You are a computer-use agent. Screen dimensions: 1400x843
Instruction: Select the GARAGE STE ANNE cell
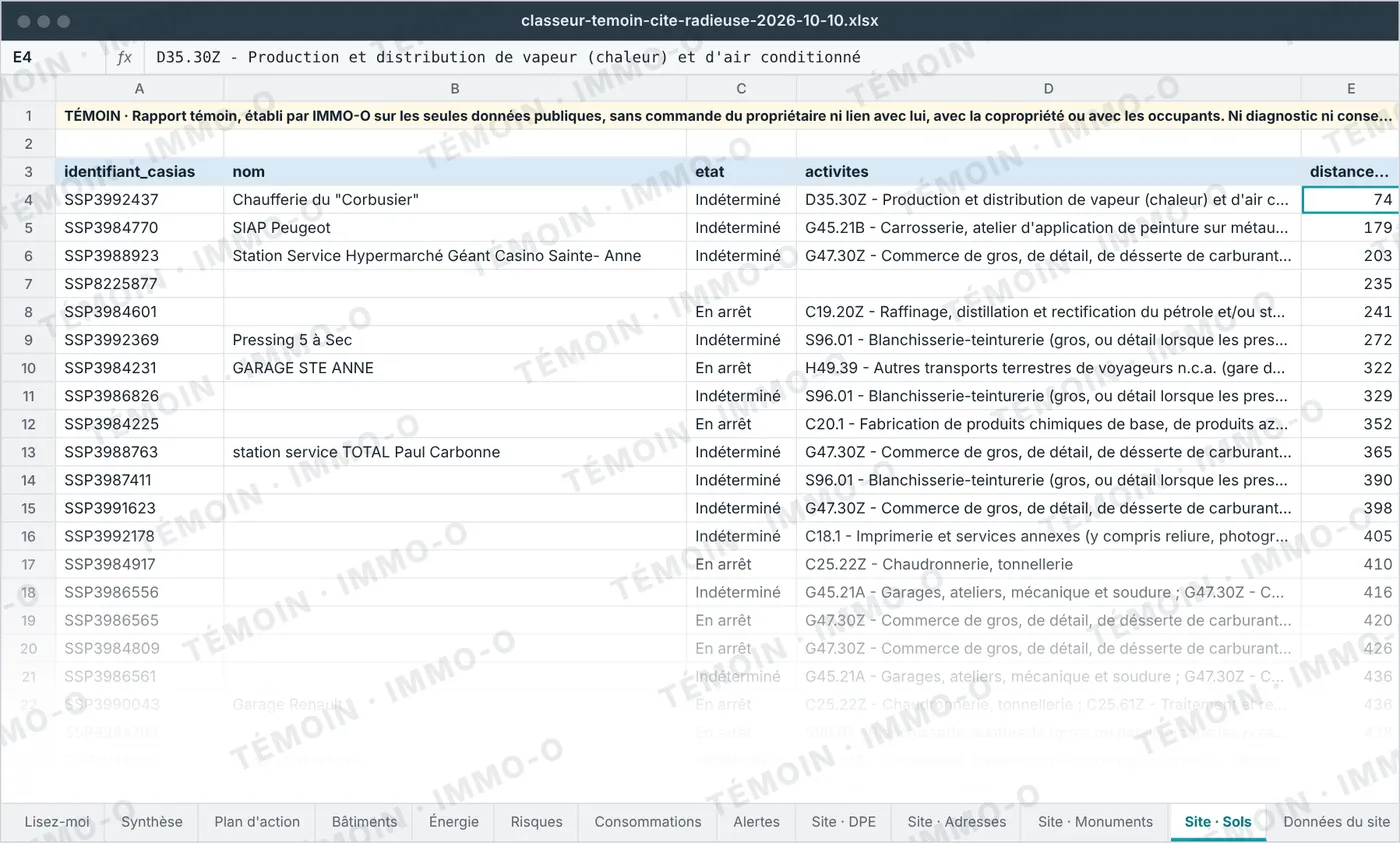[x=455, y=368]
